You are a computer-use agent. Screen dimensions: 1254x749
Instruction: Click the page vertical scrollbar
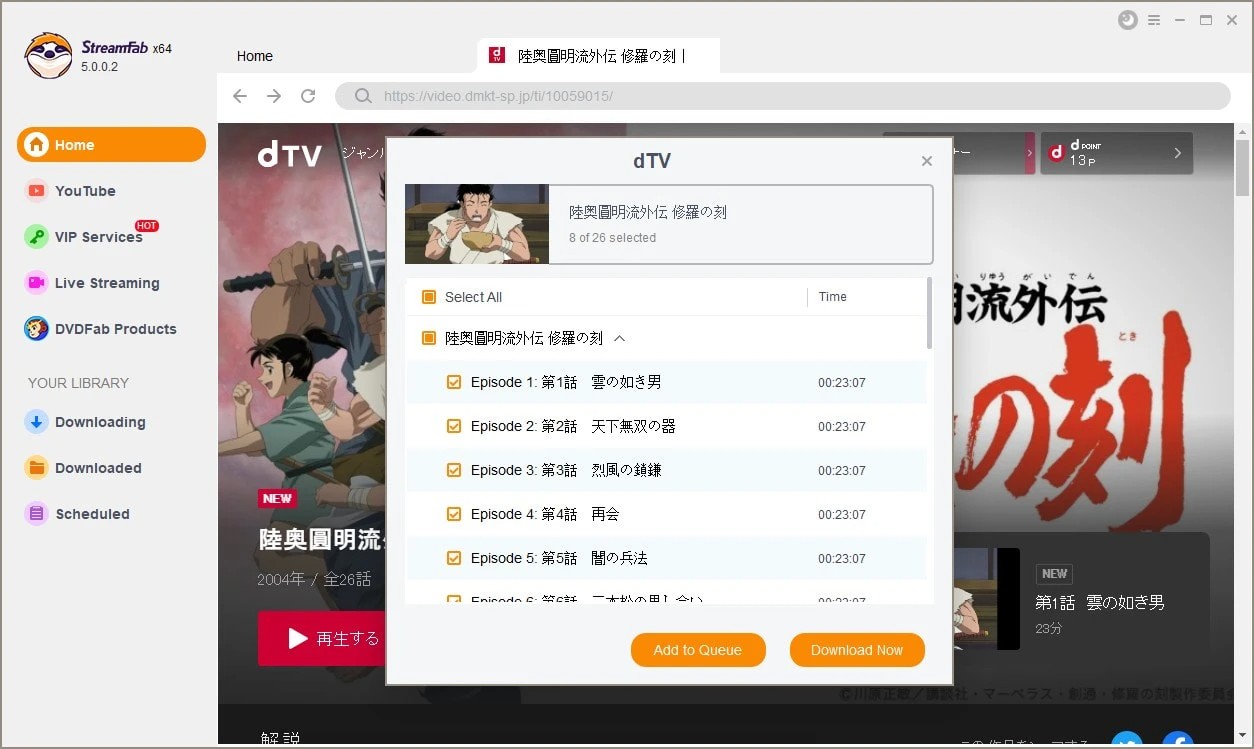1242,168
